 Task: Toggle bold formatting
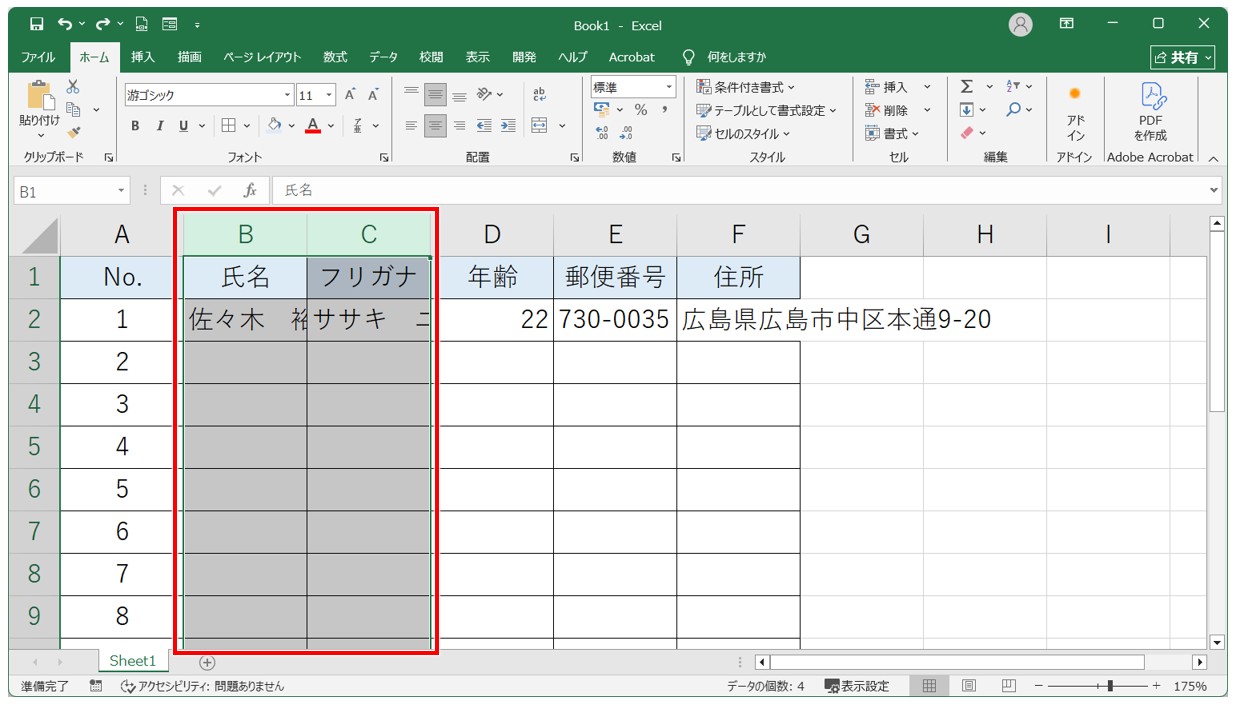pos(136,126)
